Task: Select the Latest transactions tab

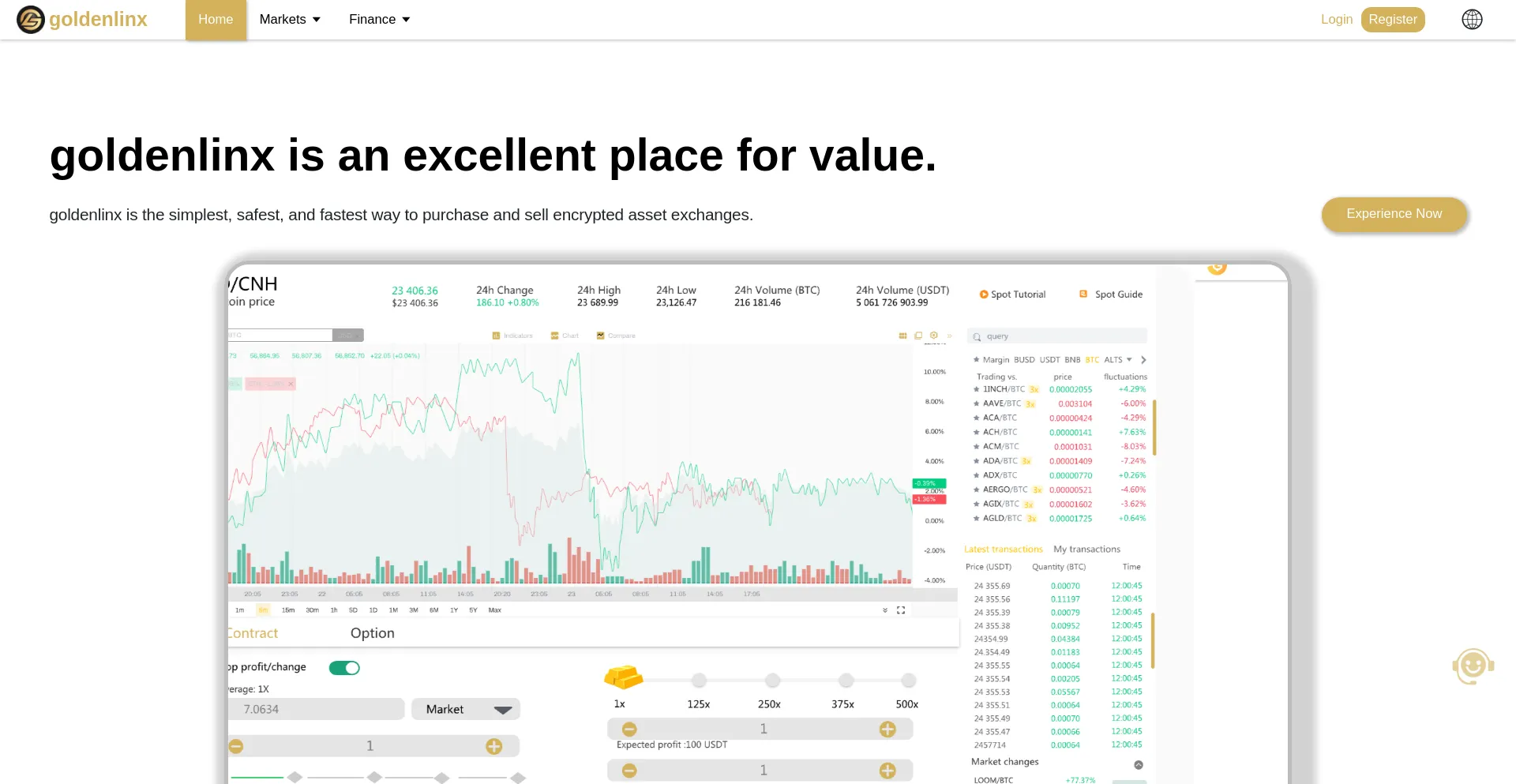Action: click(1004, 550)
